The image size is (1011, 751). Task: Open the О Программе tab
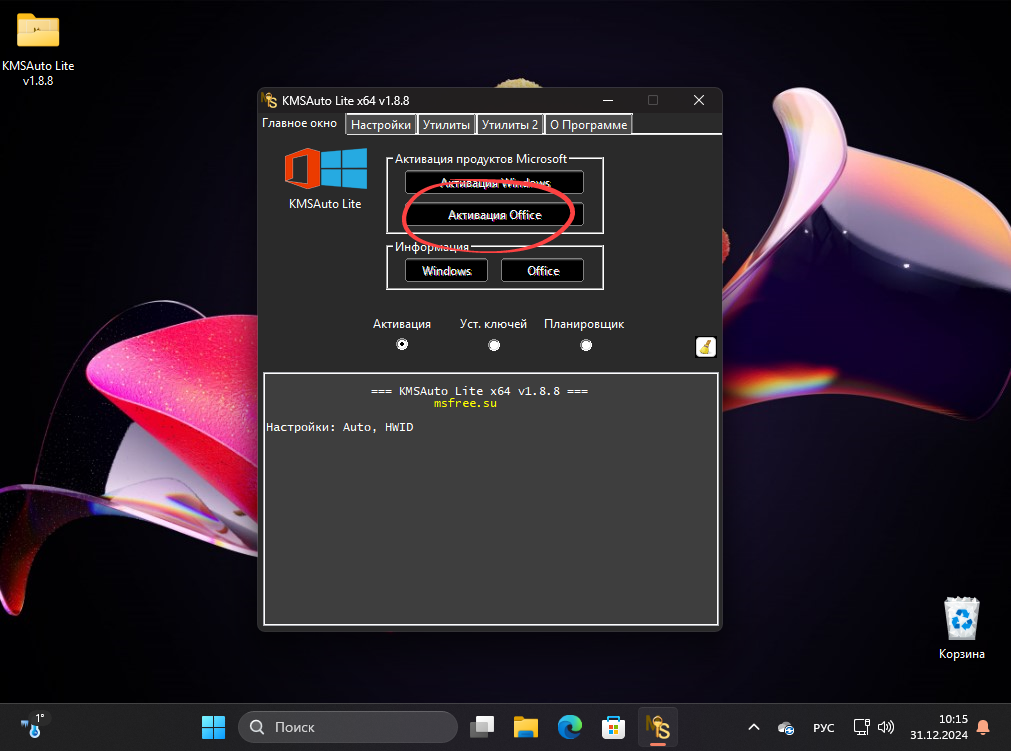point(588,124)
